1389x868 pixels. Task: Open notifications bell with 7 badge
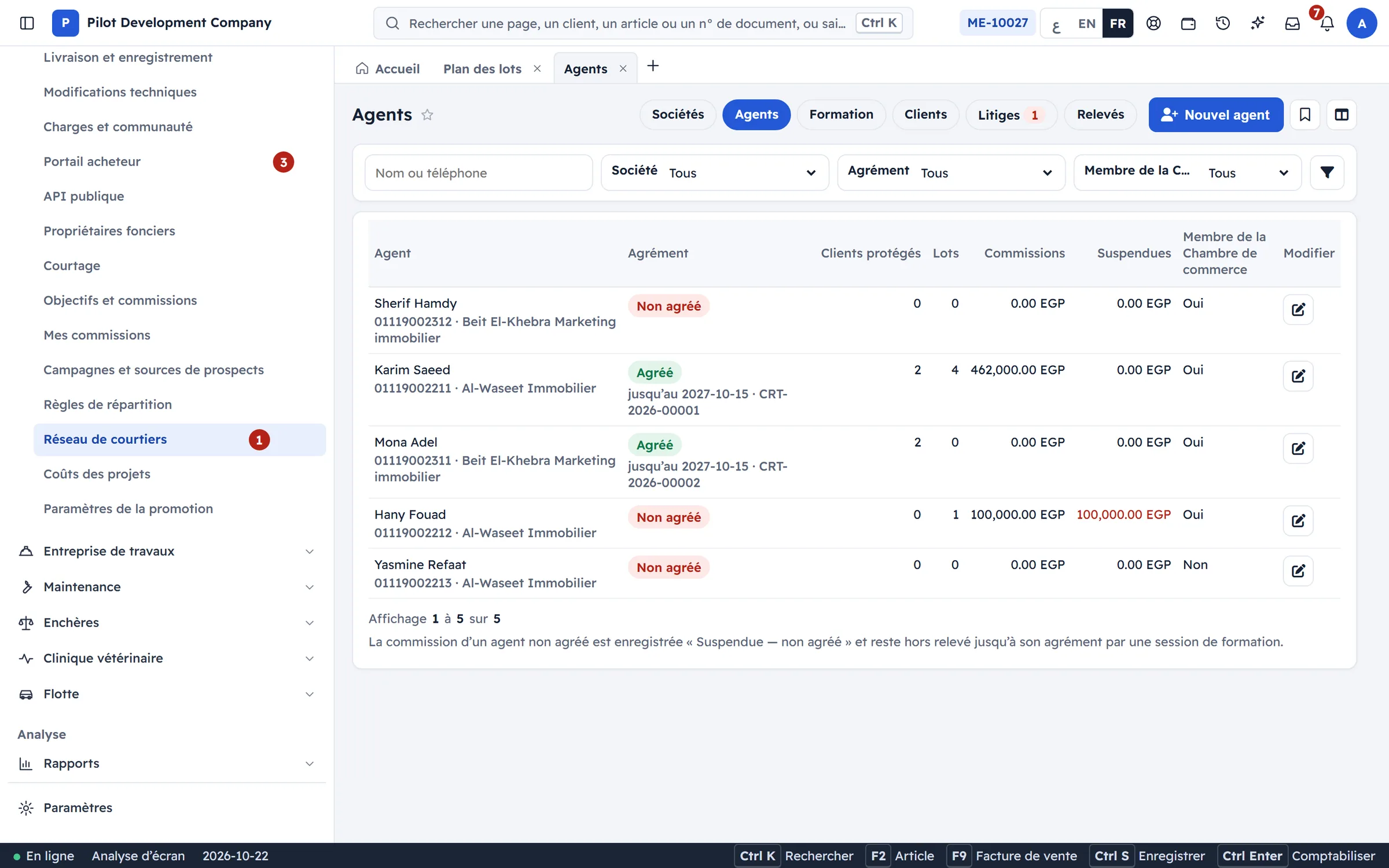pyautogui.click(x=1327, y=23)
